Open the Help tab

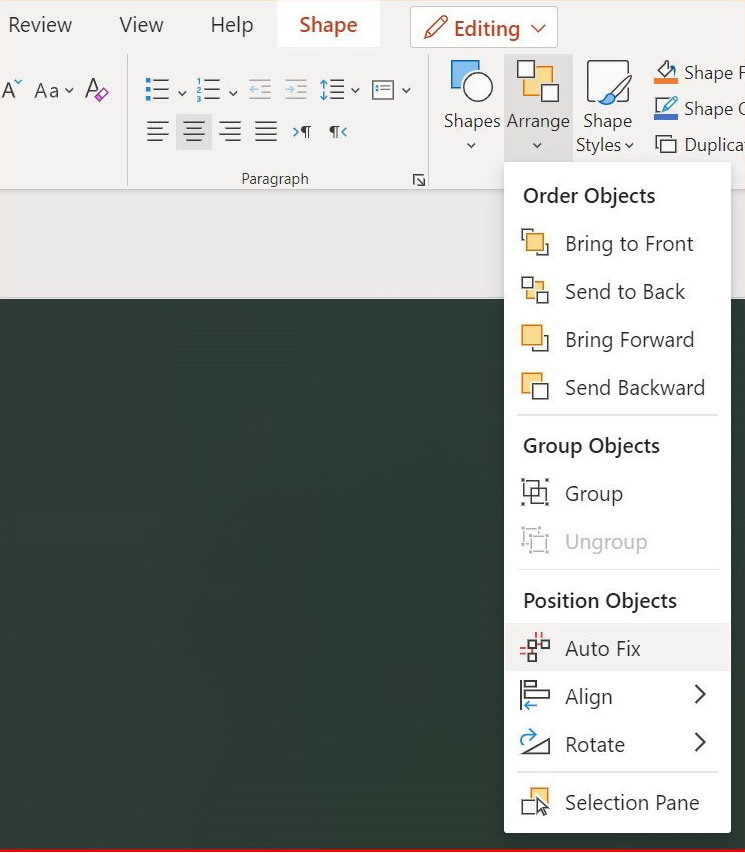click(232, 25)
